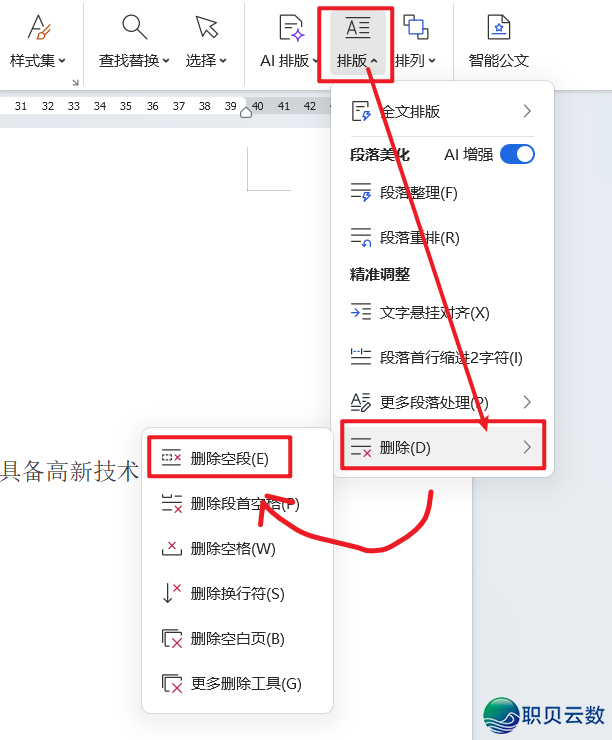Click ruler number 35
This screenshot has width=612, height=740.
tap(126, 106)
